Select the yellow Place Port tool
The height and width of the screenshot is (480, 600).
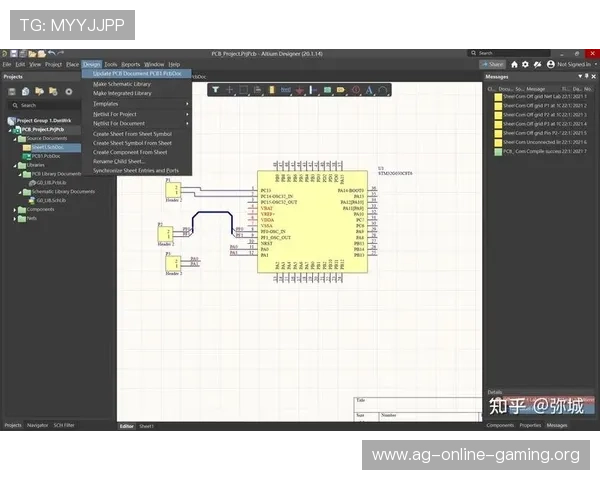(x=341, y=90)
